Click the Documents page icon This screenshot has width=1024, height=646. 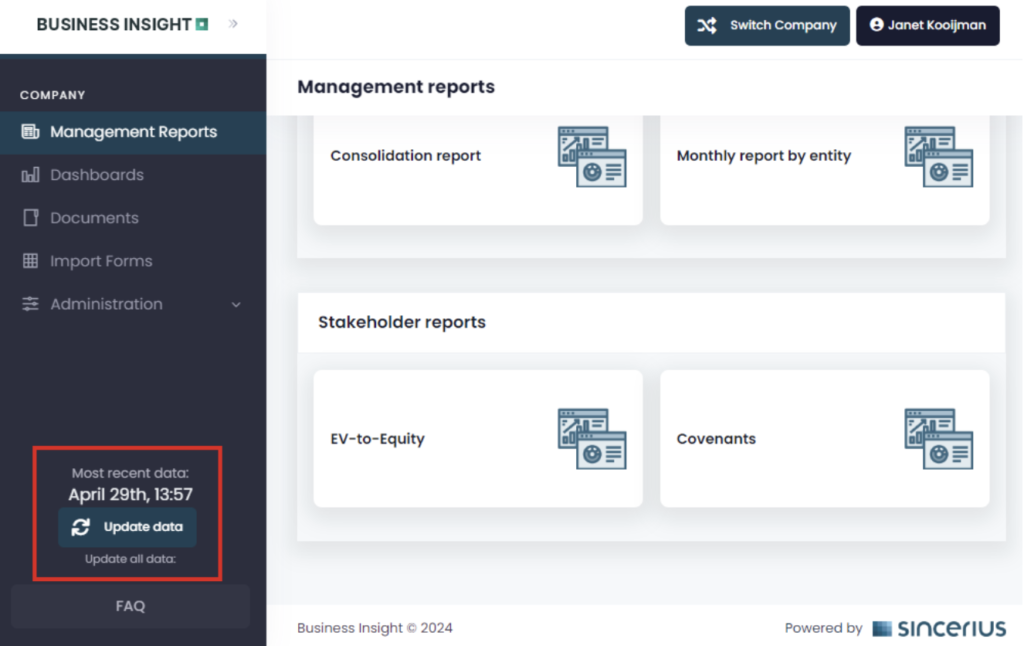[x=30, y=218]
